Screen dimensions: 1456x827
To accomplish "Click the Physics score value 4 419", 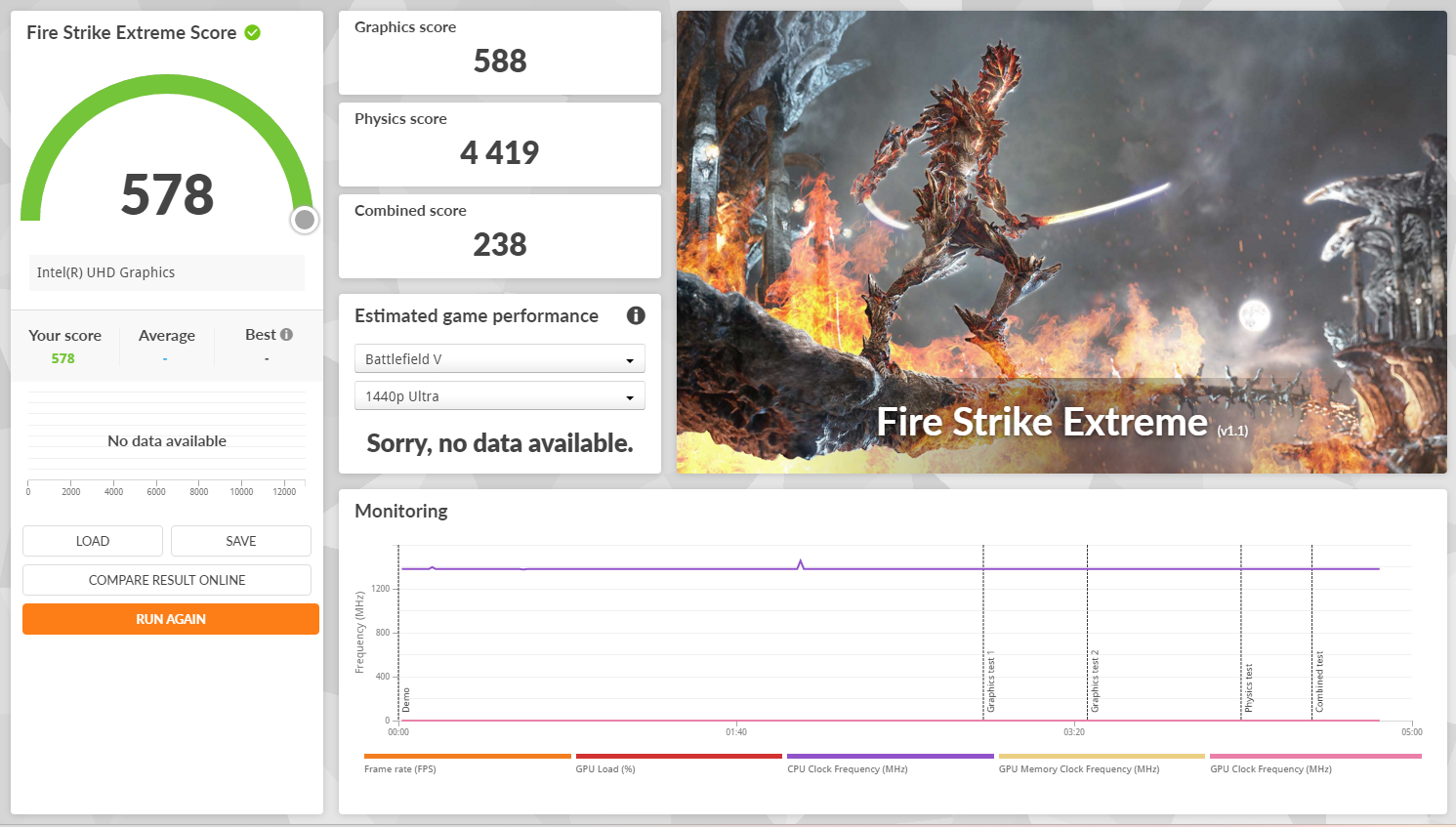I will point(500,153).
